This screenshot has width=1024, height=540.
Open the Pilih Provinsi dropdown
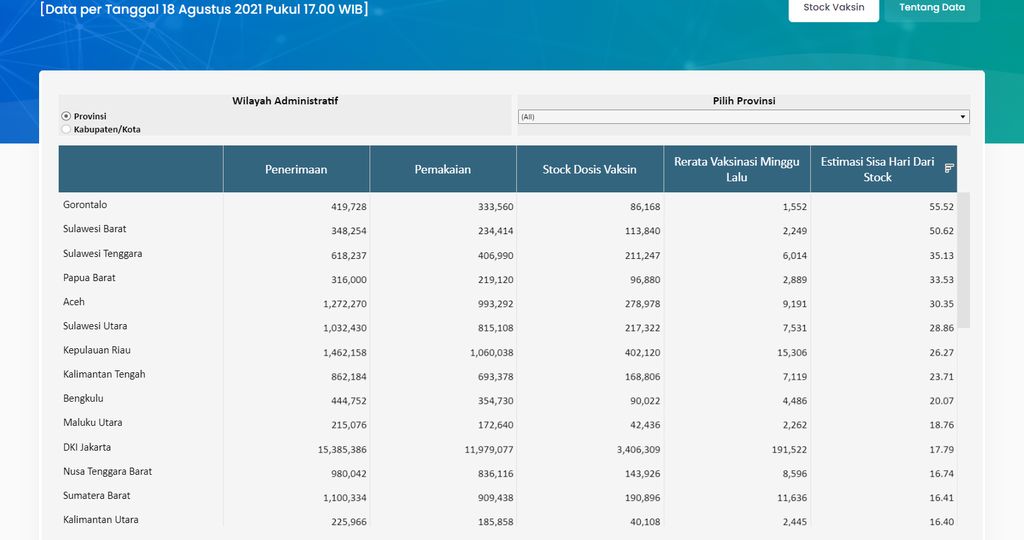coord(743,117)
